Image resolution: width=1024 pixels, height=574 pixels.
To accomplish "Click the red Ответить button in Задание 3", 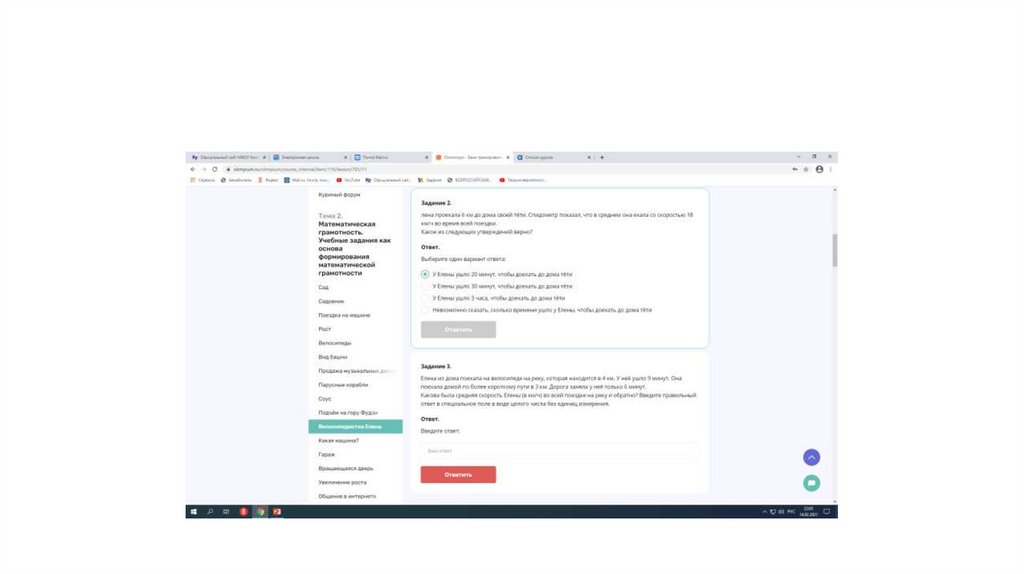I will coord(458,475).
